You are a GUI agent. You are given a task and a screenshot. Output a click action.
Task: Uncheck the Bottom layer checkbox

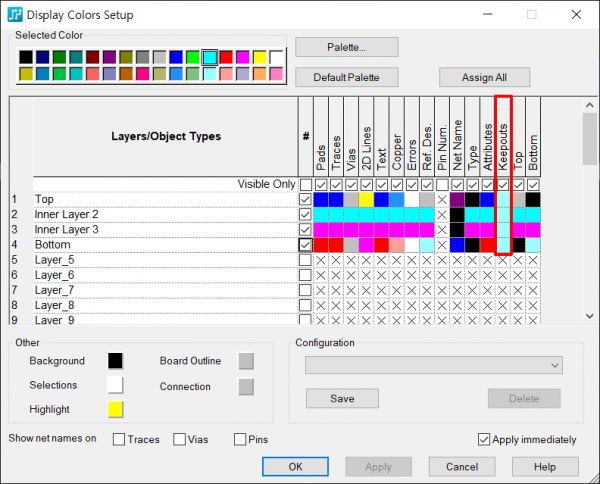point(305,245)
